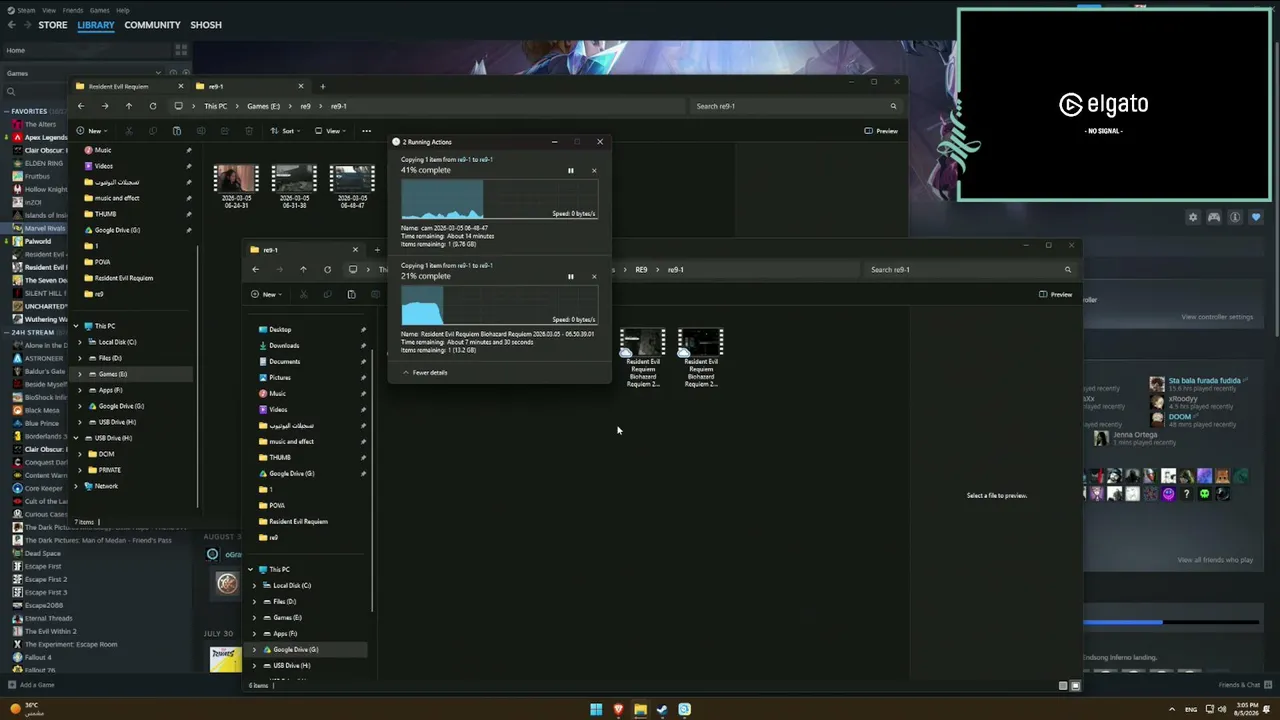Open the Games filter dropdown in Steam
This screenshot has width=1280, height=720.
pyautogui.click(x=84, y=73)
